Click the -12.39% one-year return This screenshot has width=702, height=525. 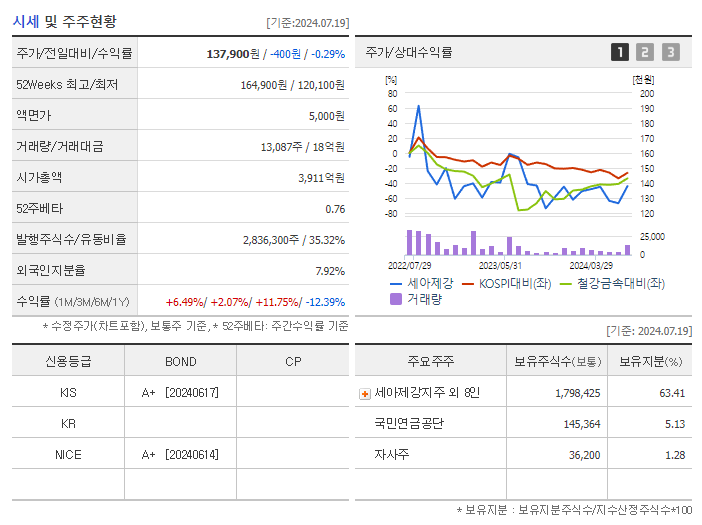pyautogui.click(x=325, y=302)
